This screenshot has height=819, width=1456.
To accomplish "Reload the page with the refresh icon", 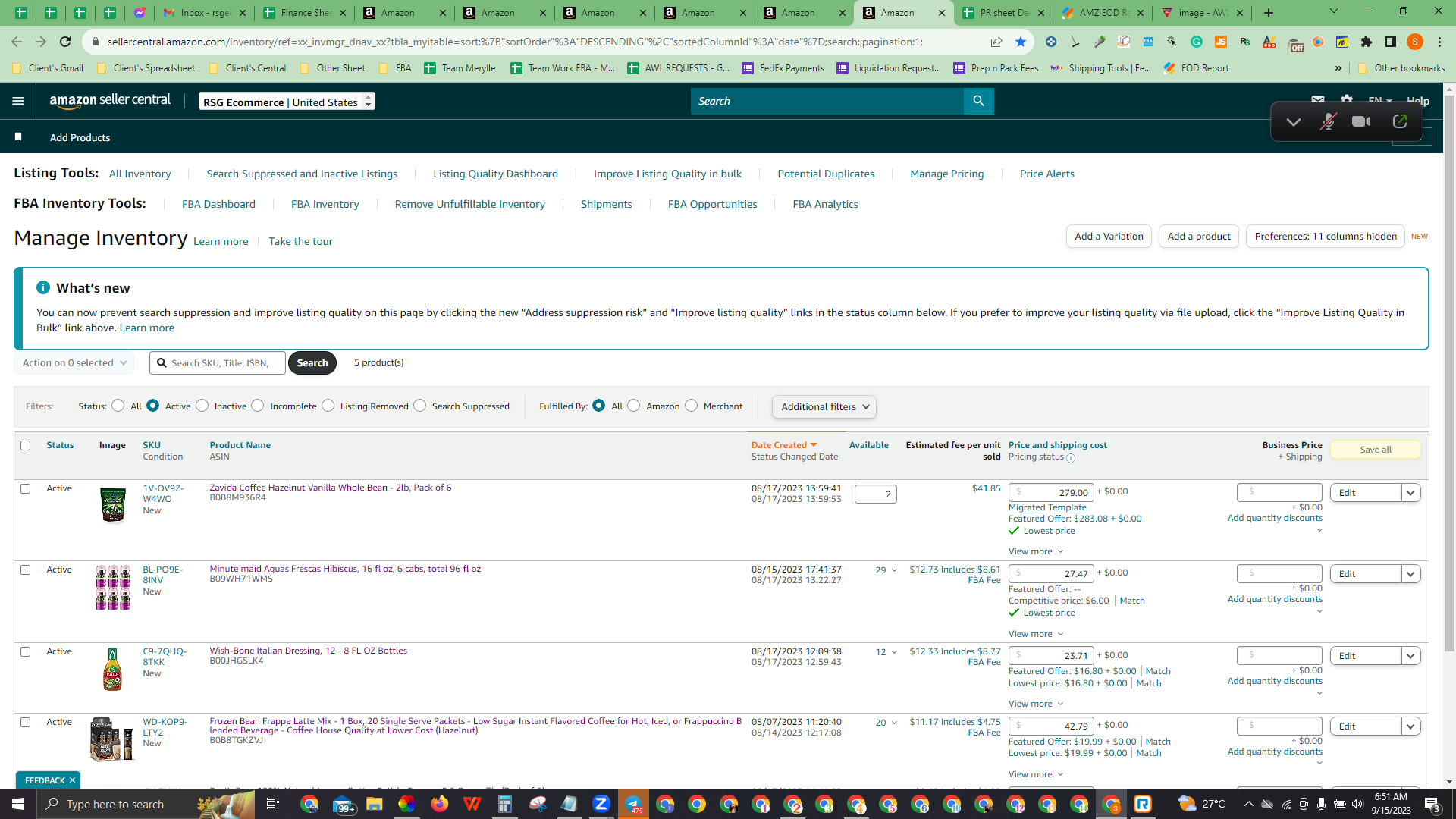I will click(x=65, y=42).
